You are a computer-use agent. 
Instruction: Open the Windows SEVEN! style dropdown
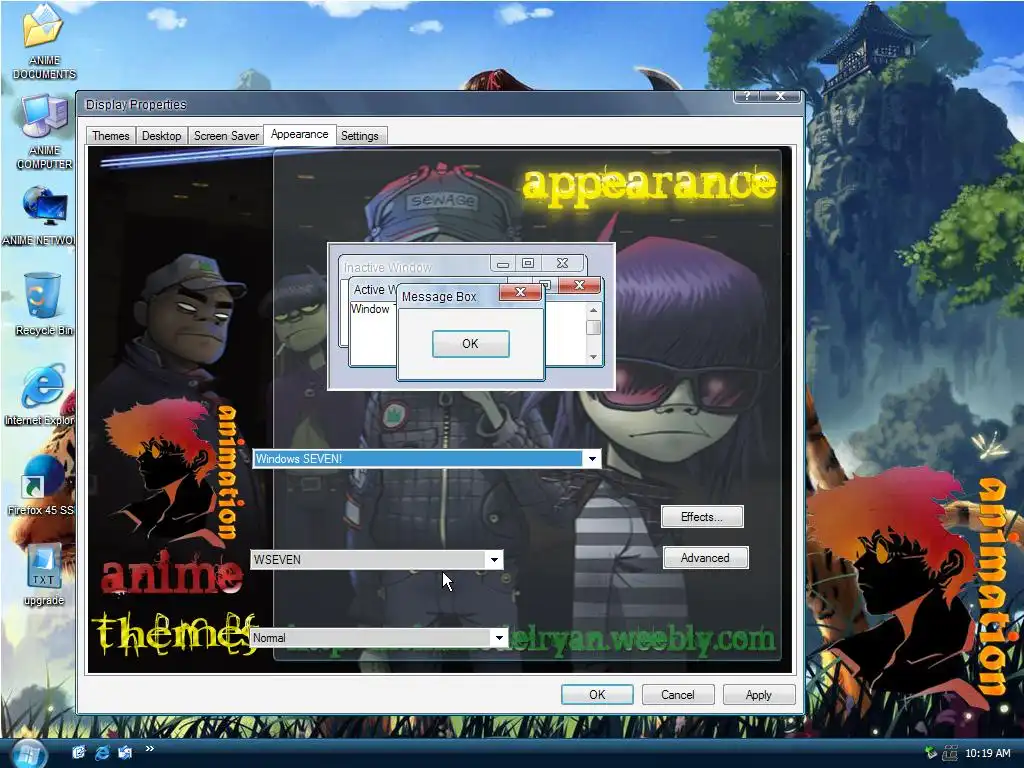click(592, 458)
